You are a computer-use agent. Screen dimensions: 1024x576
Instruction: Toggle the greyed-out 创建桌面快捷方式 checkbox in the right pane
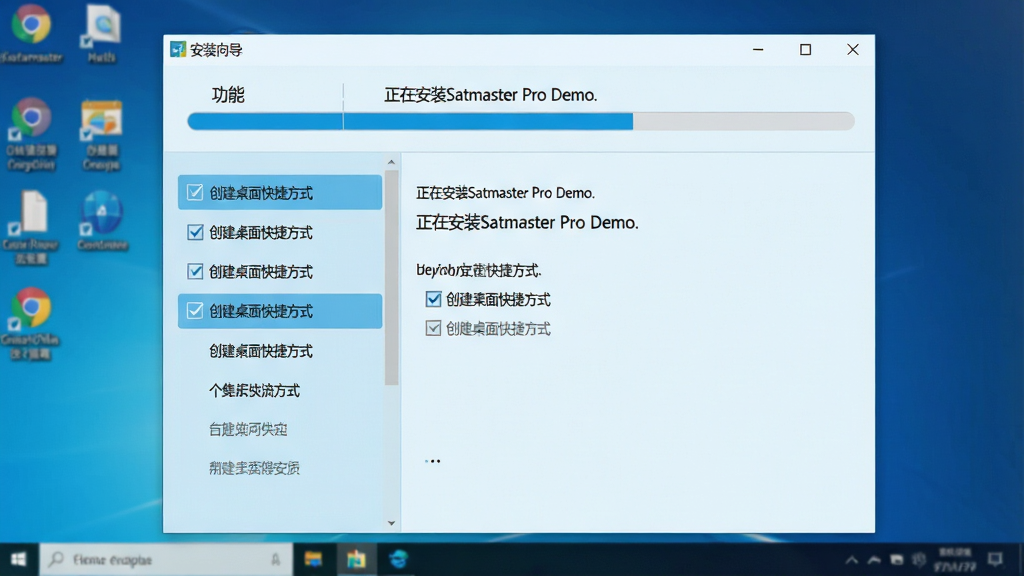click(x=433, y=328)
